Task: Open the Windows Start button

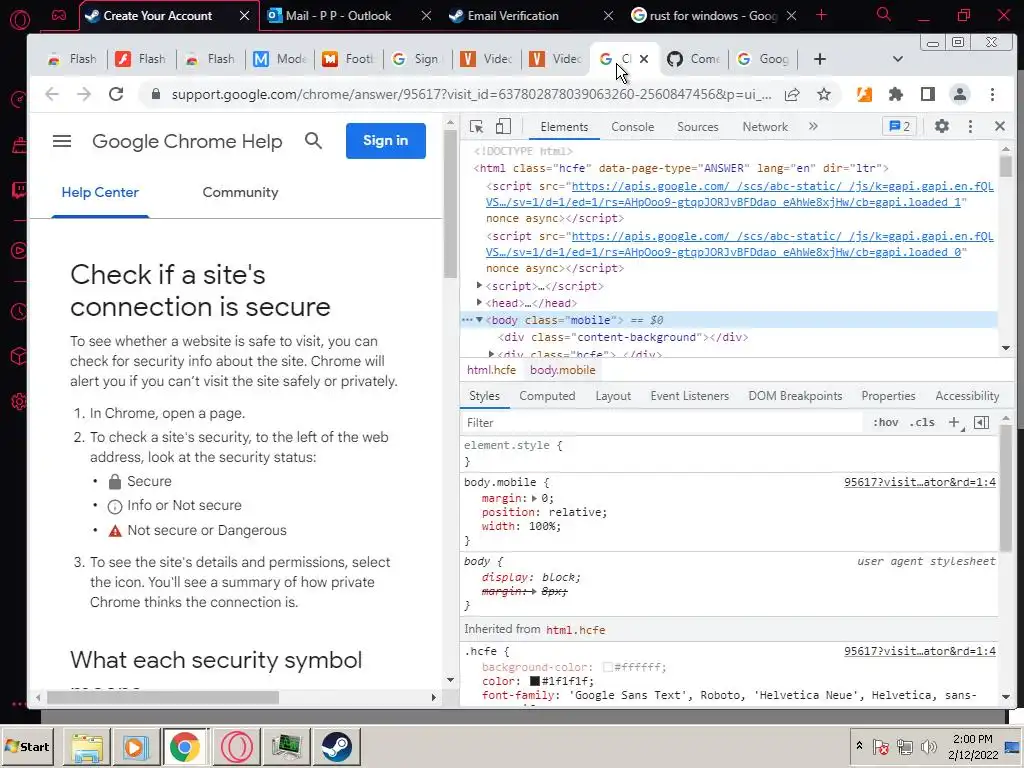Action: point(27,746)
